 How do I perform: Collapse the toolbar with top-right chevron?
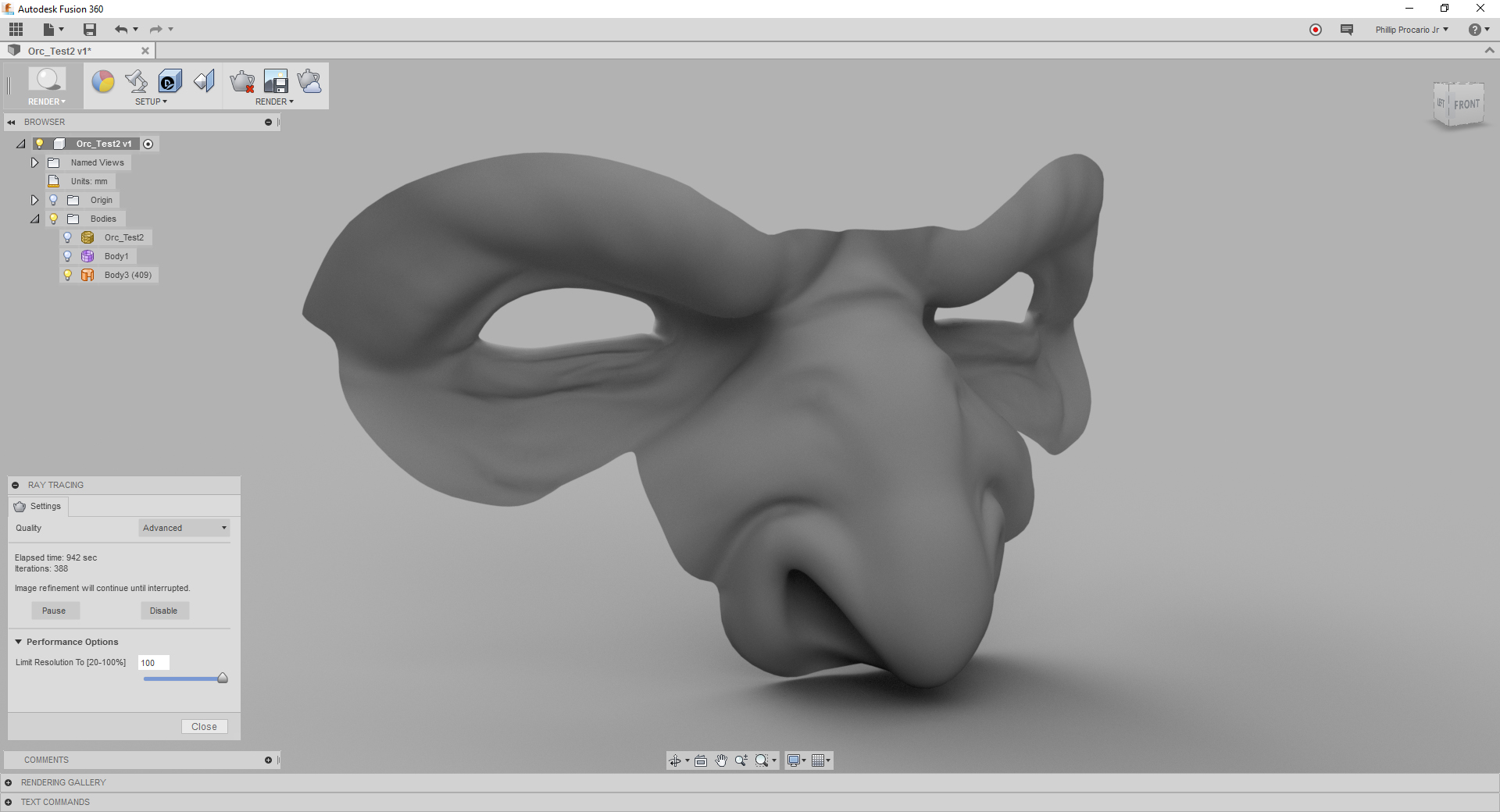click(1489, 50)
